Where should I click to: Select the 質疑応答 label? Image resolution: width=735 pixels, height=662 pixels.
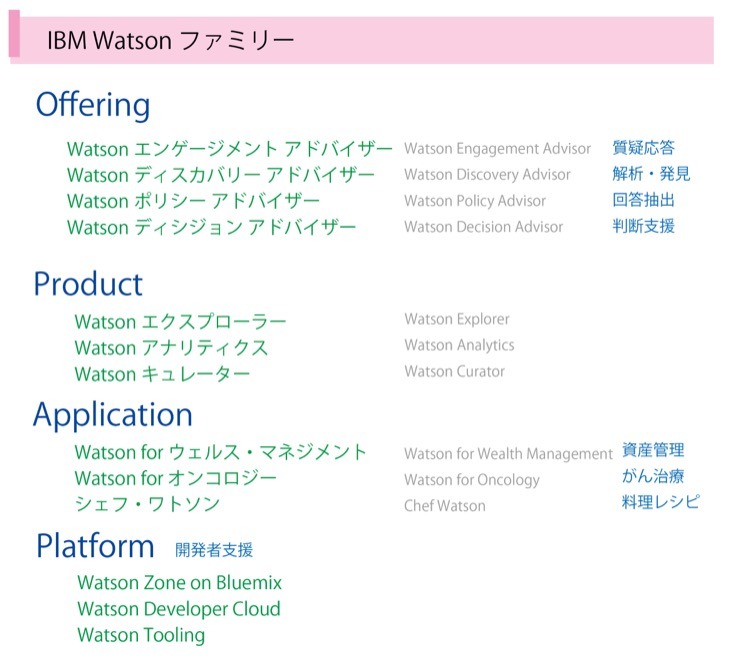pyautogui.click(x=643, y=148)
